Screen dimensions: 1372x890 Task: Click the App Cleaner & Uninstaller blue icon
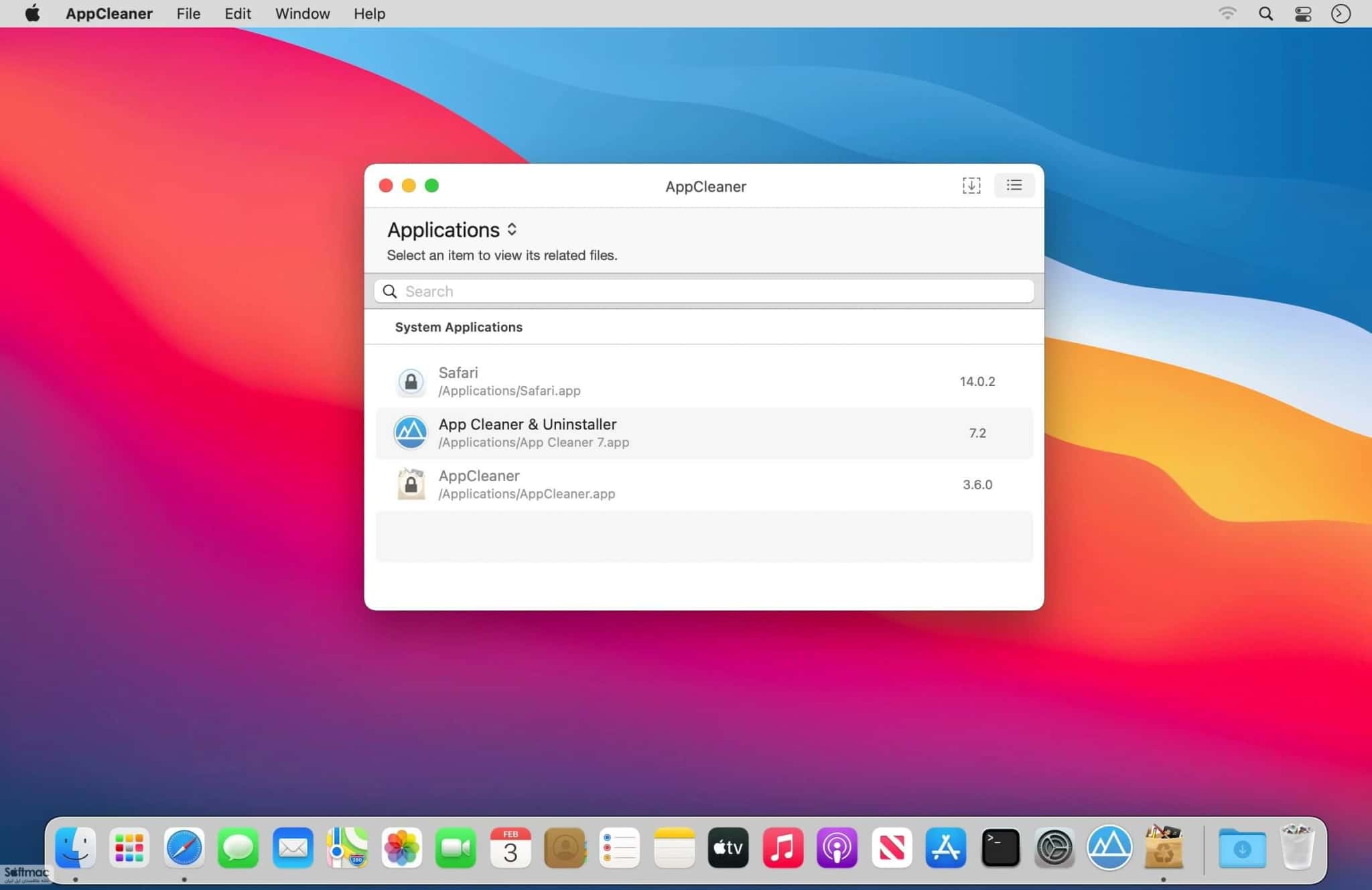click(411, 433)
